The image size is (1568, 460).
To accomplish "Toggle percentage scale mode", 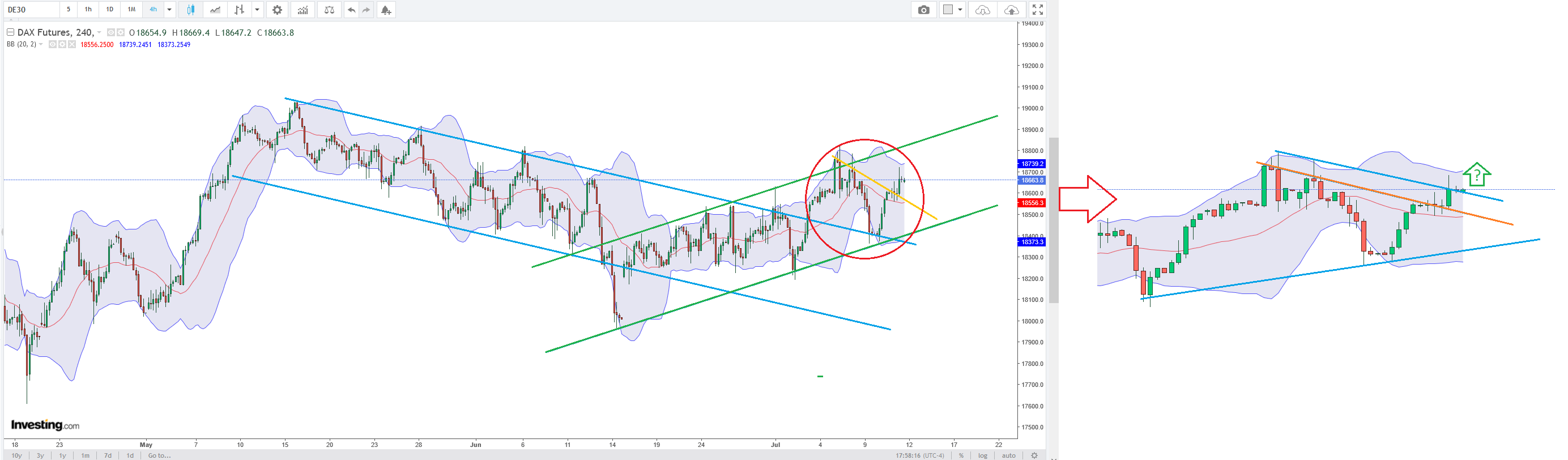I will [961, 455].
